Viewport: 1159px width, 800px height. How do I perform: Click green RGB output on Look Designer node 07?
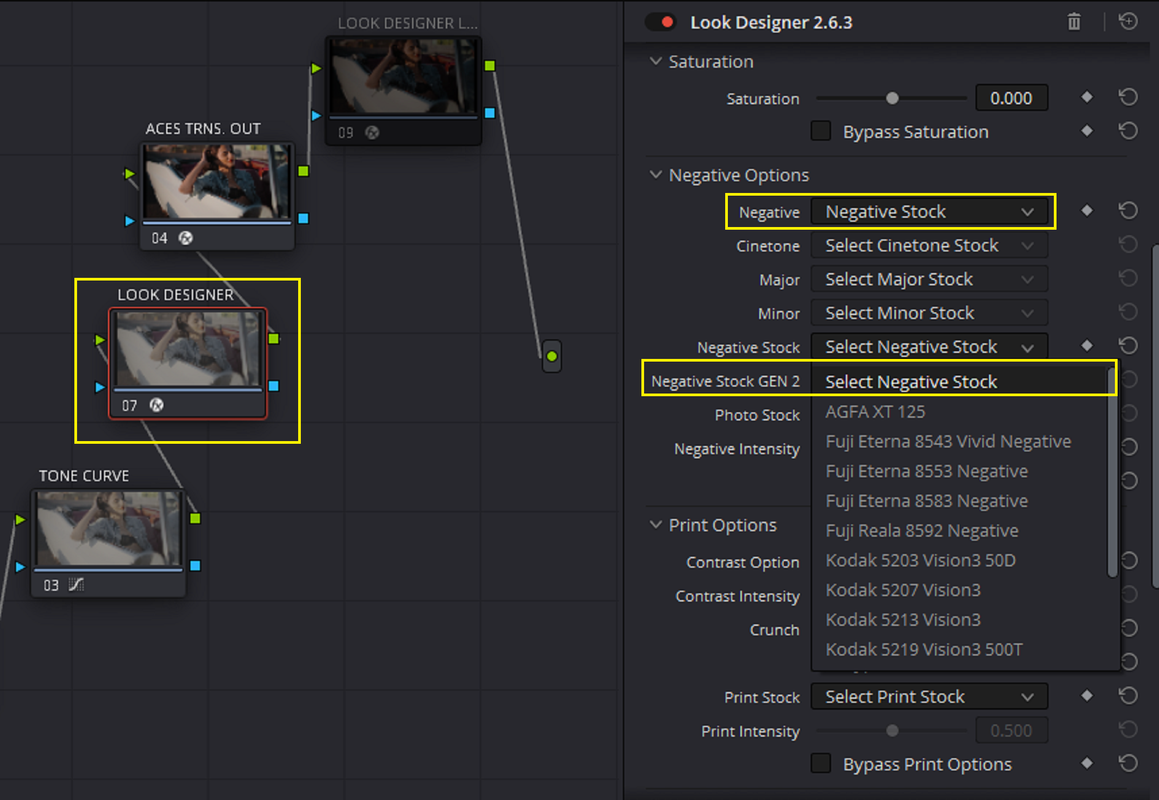click(273, 339)
